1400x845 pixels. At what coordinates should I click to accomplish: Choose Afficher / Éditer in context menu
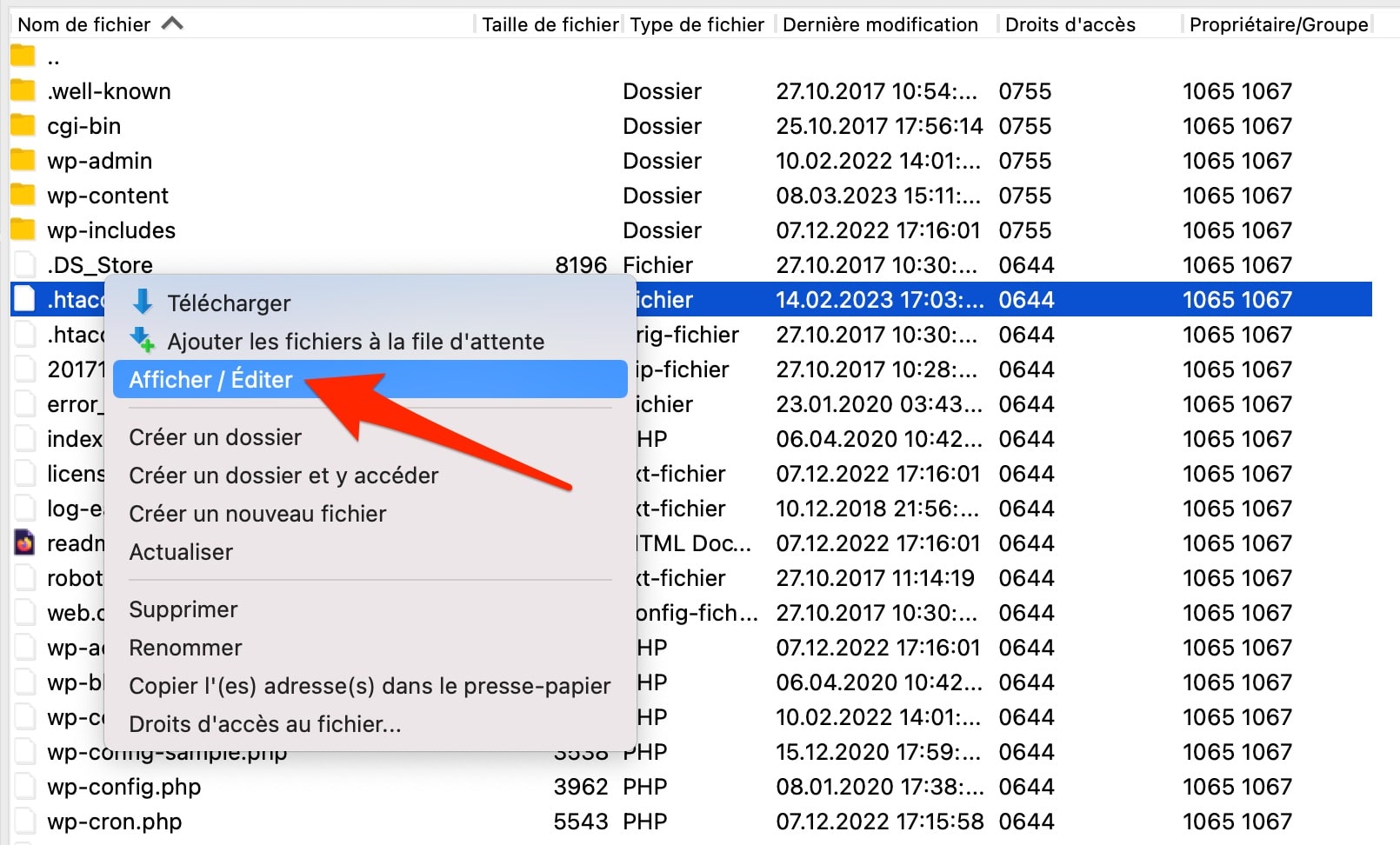(370, 379)
